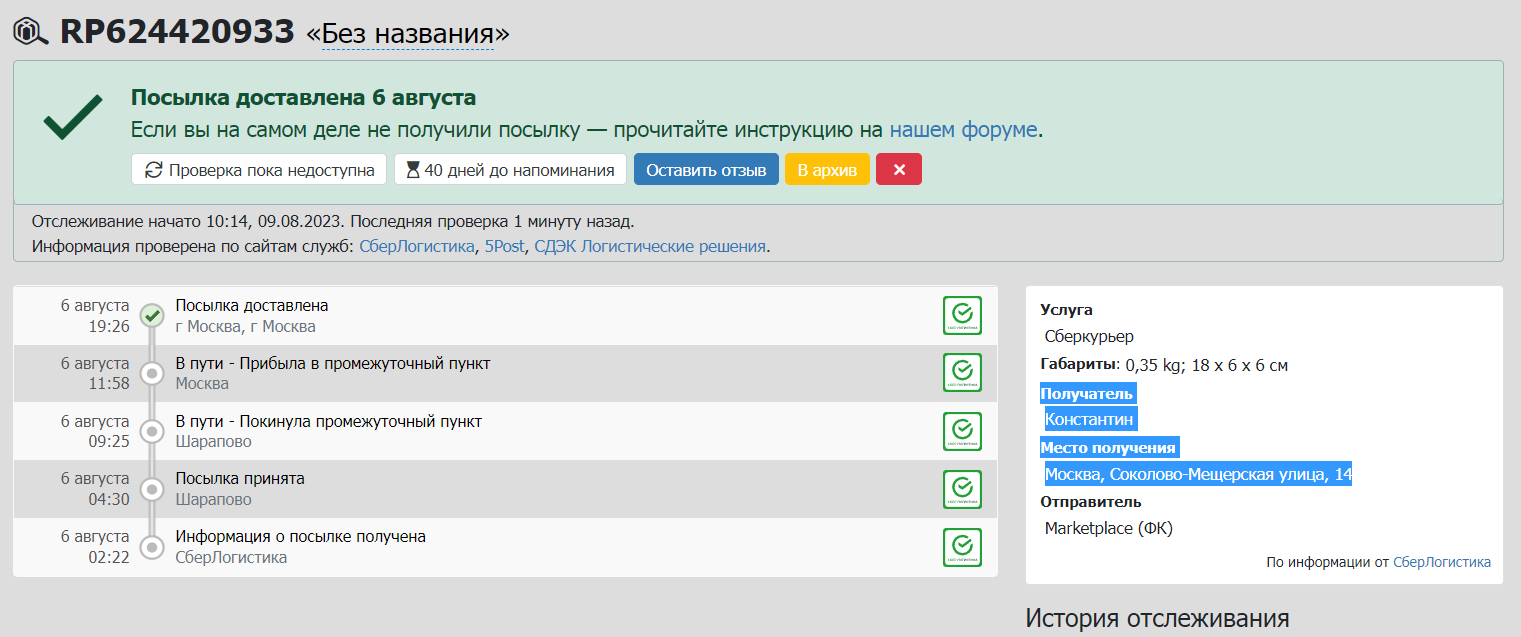
Task: Click the timeline marker at 04:30
Action: [152, 489]
